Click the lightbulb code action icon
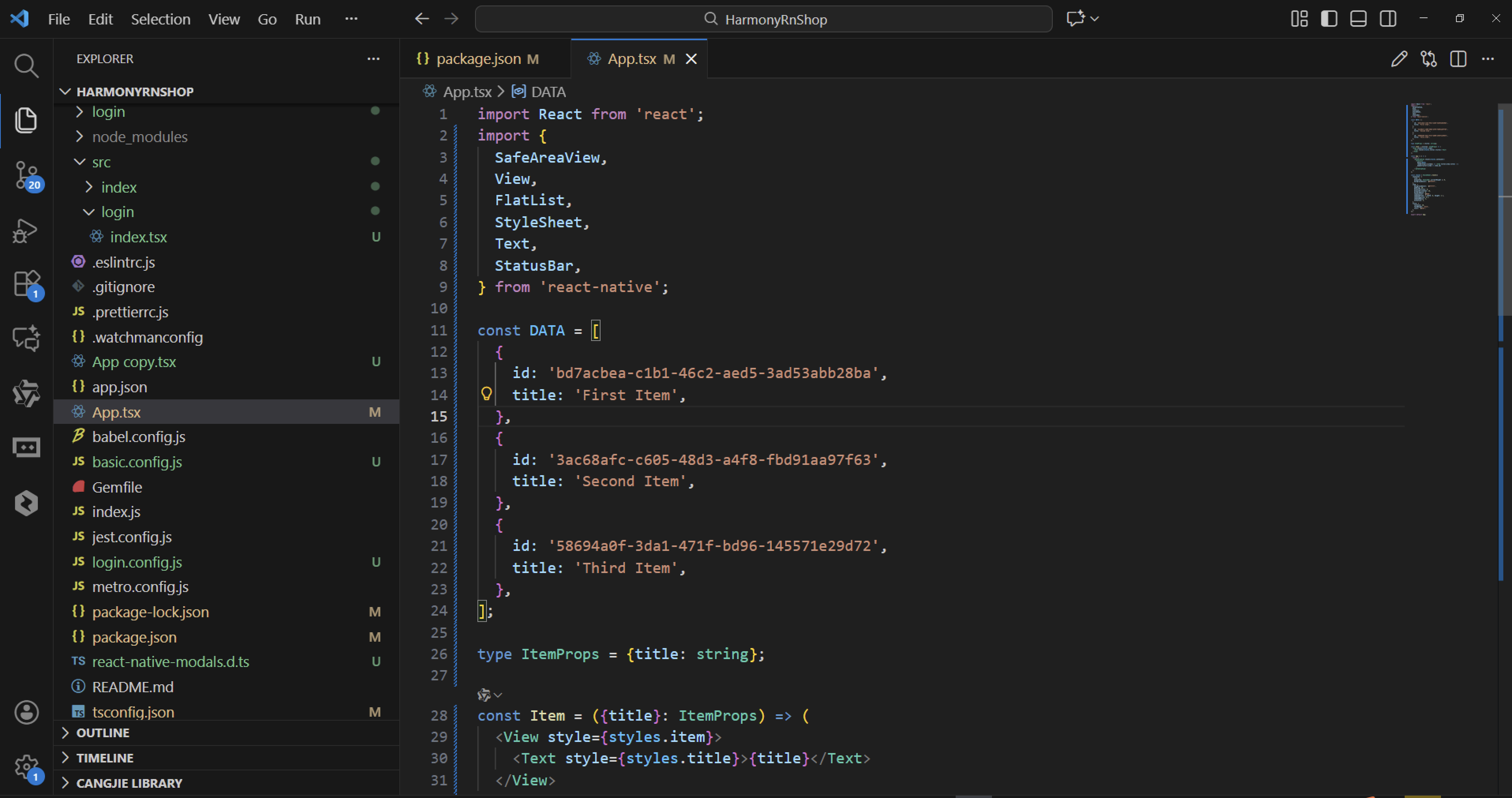Image resolution: width=1512 pixels, height=798 pixels. (x=486, y=394)
